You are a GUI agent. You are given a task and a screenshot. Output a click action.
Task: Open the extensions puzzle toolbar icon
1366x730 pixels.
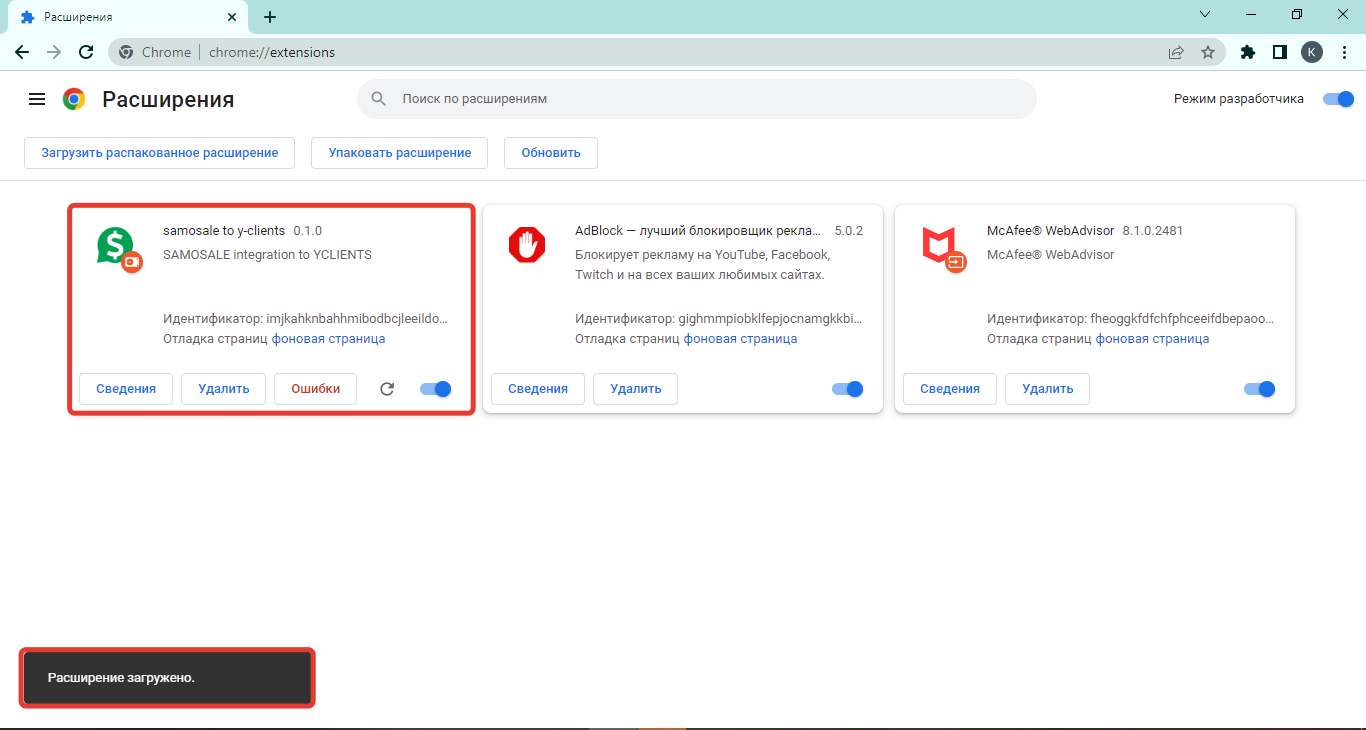1247,52
